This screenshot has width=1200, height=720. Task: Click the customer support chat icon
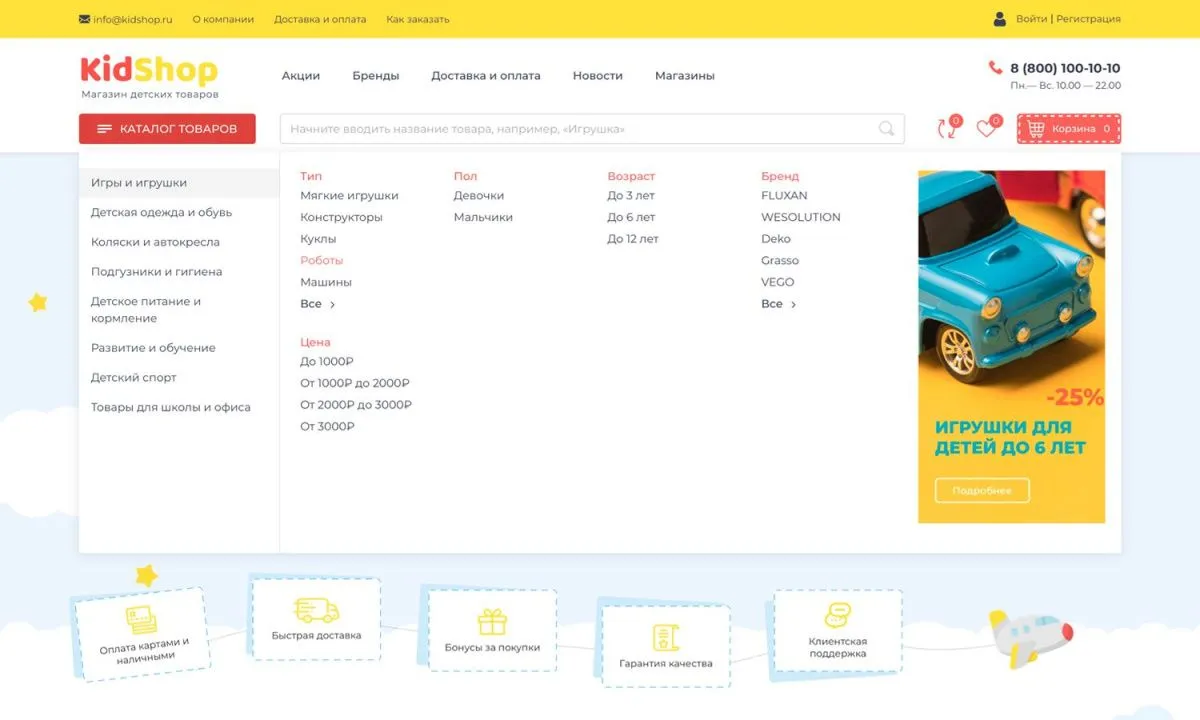(x=837, y=615)
